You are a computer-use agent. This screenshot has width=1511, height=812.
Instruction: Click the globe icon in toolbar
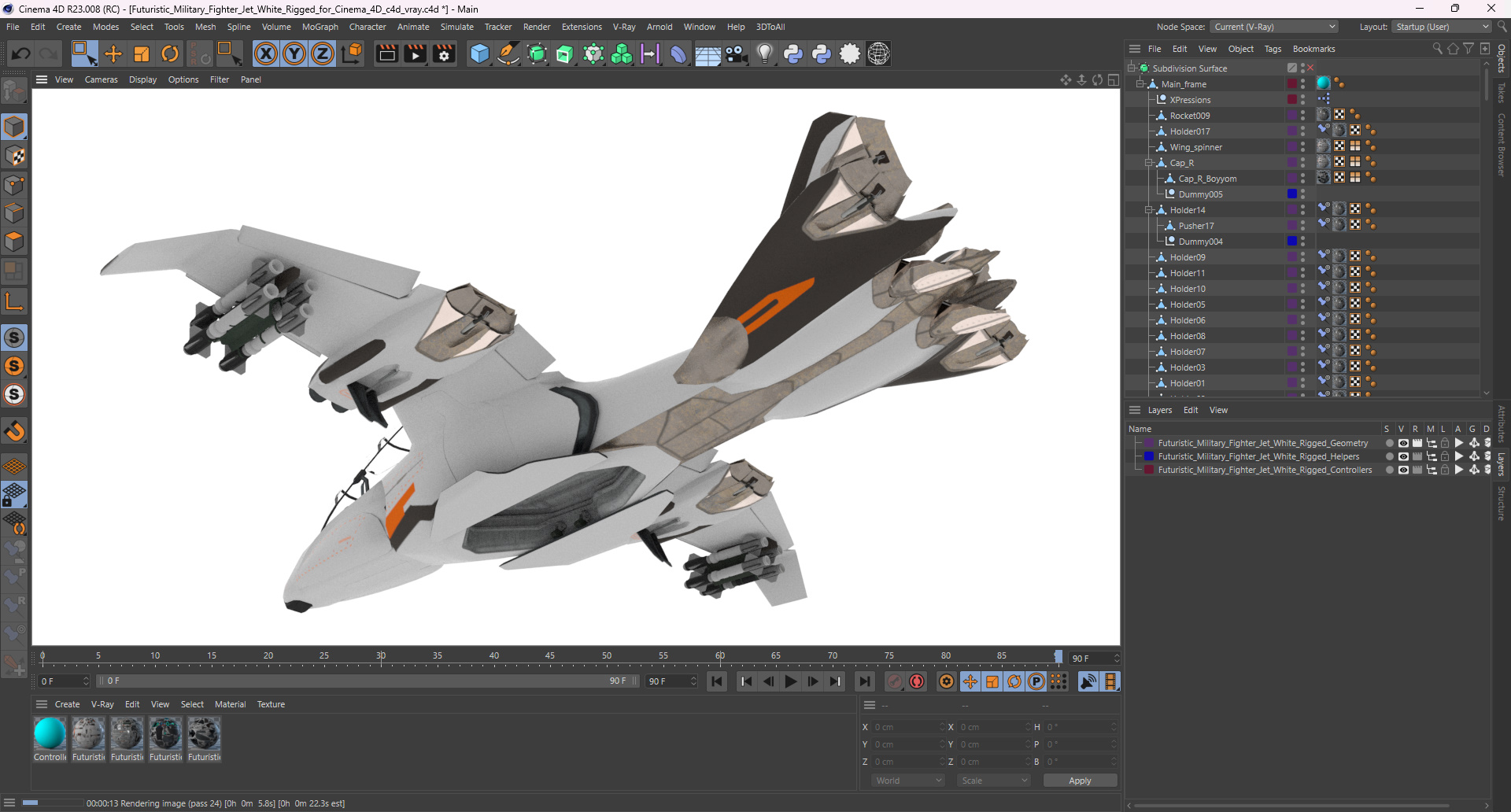point(878,54)
